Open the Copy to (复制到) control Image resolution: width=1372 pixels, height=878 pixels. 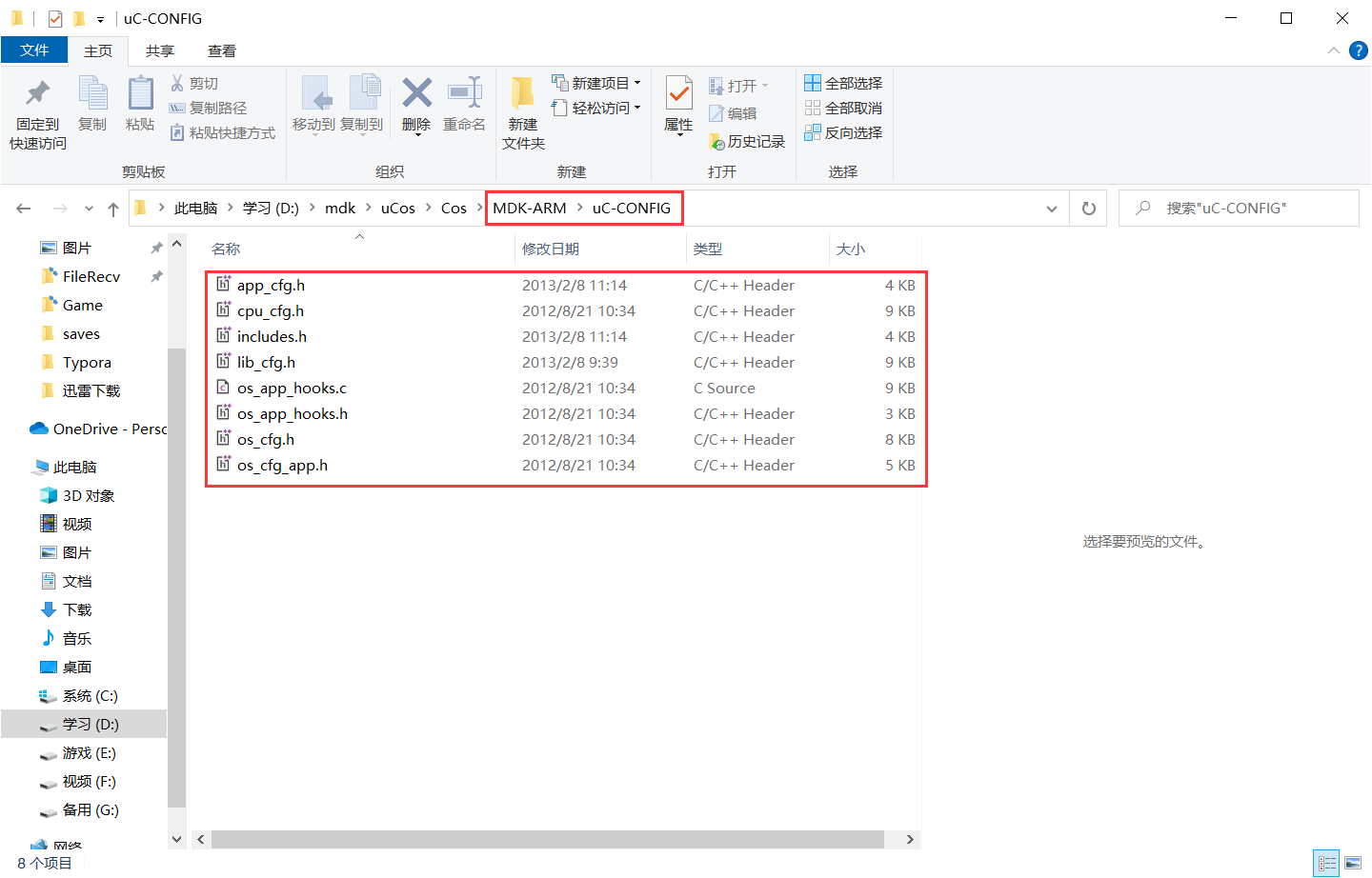point(362,105)
